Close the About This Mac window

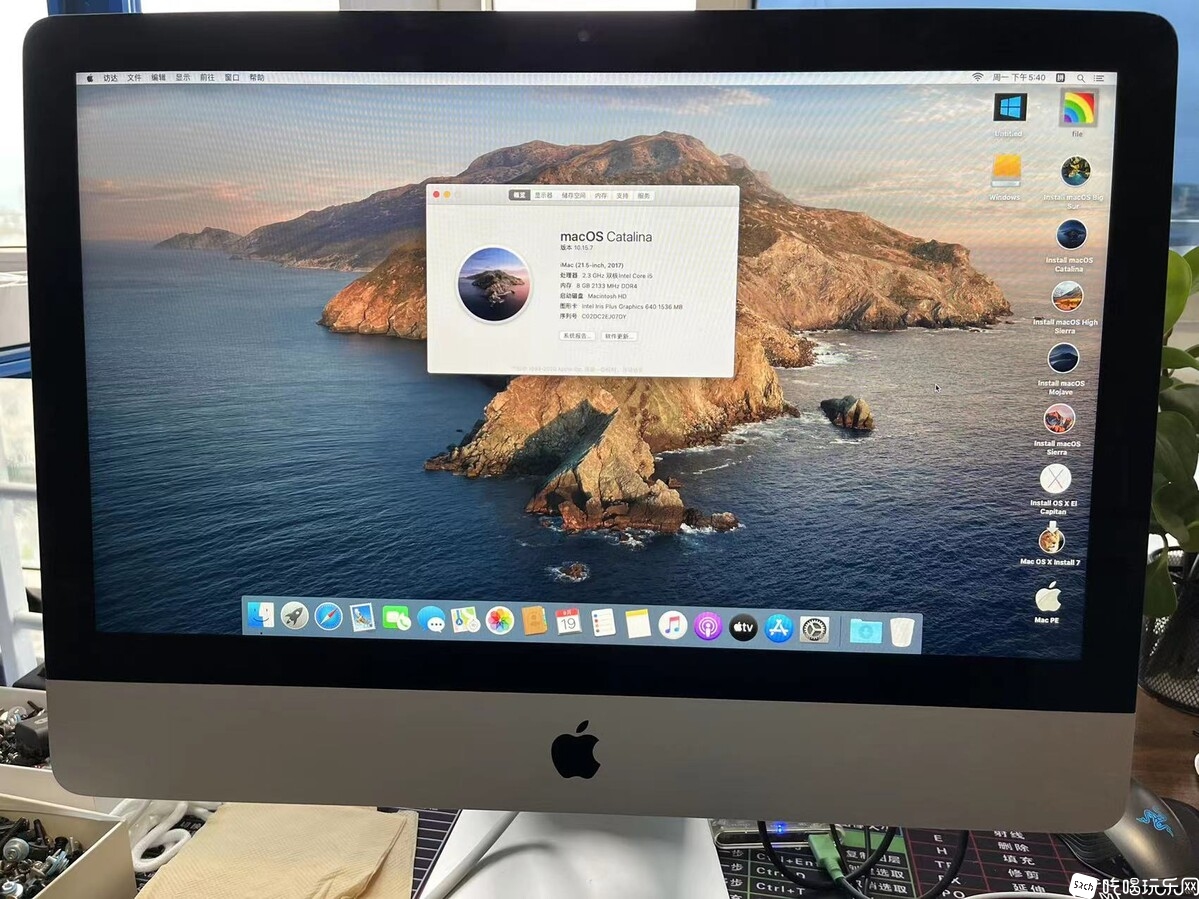(x=437, y=195)
